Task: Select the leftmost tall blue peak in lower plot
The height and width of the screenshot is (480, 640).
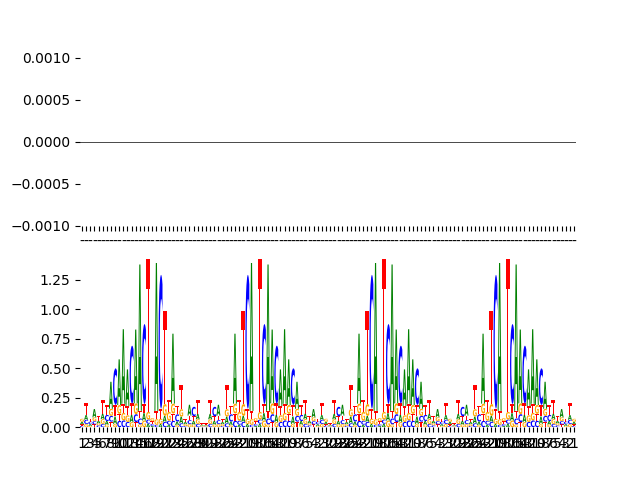Action: (160, 300)
